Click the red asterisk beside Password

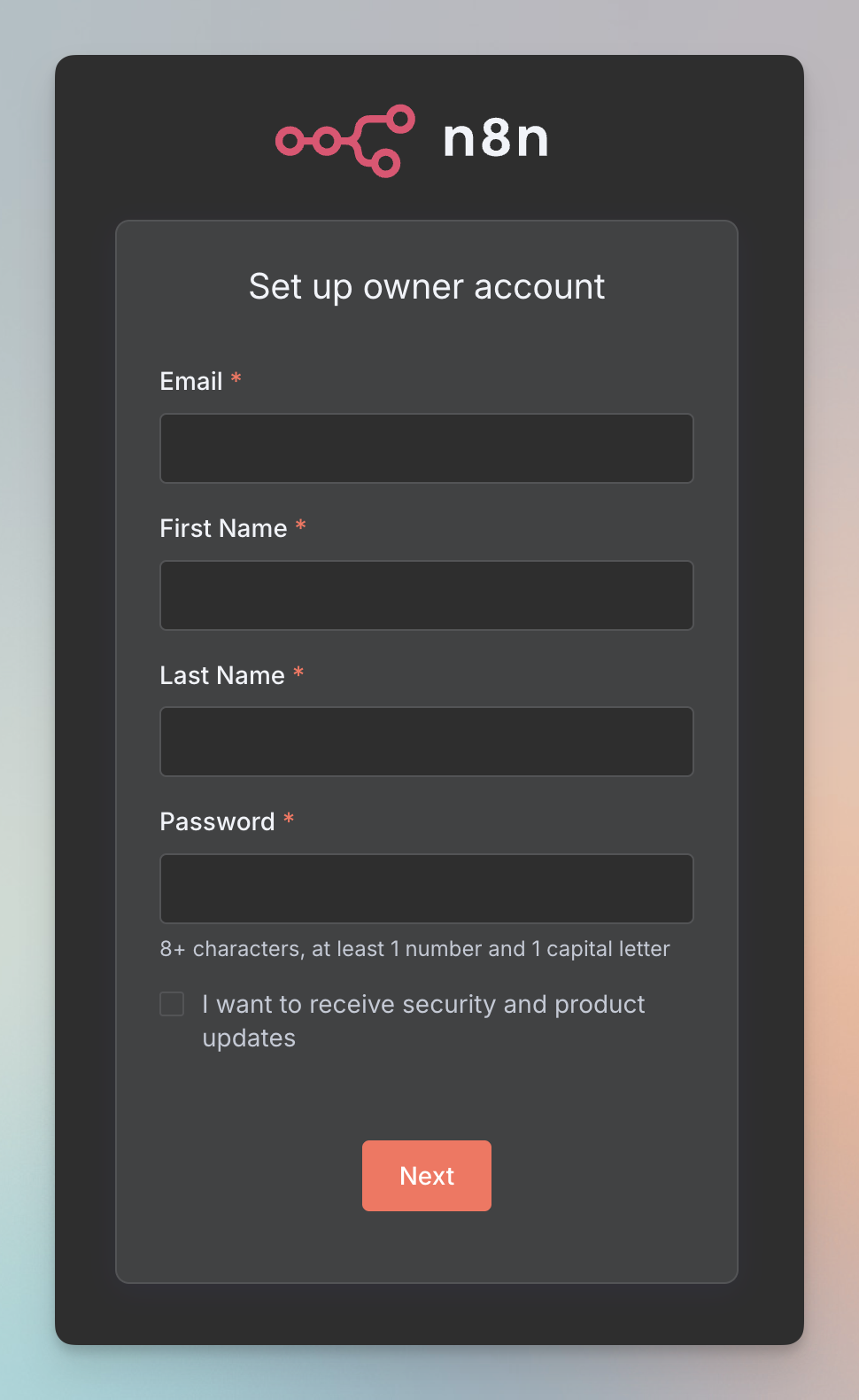pos(289,819)
